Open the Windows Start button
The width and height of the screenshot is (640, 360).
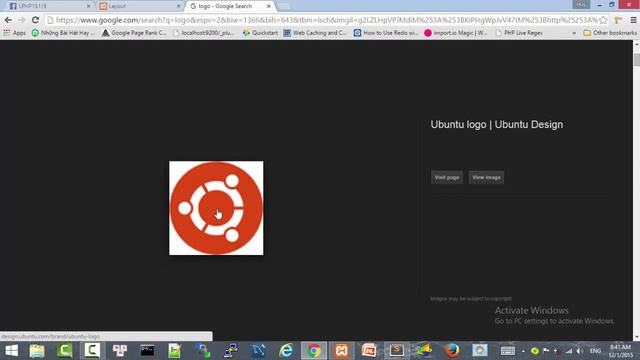click(x=11, y=351)
